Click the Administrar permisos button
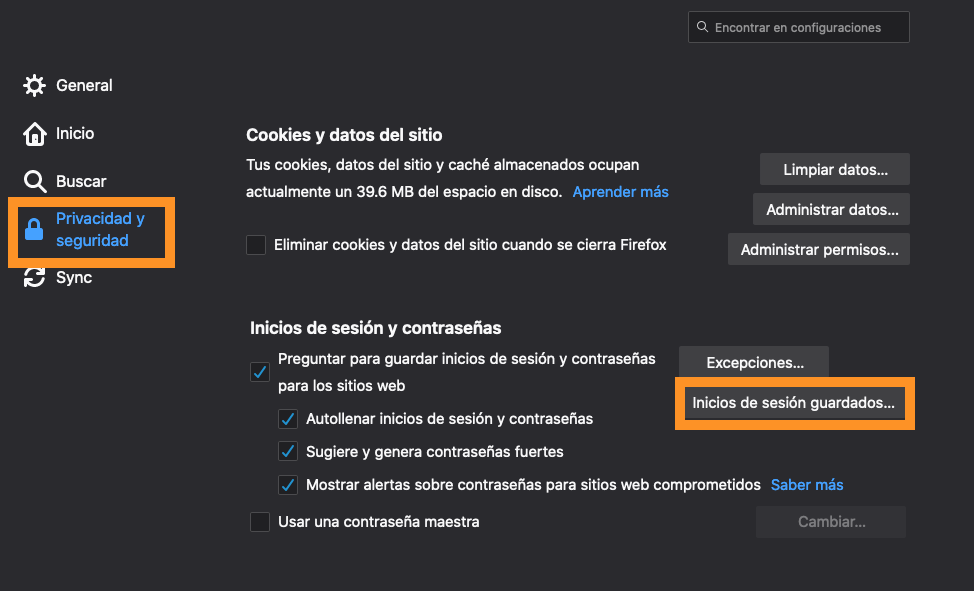This screenshot has height=591, width=974. pyautogui.click(x=819, y=250)
